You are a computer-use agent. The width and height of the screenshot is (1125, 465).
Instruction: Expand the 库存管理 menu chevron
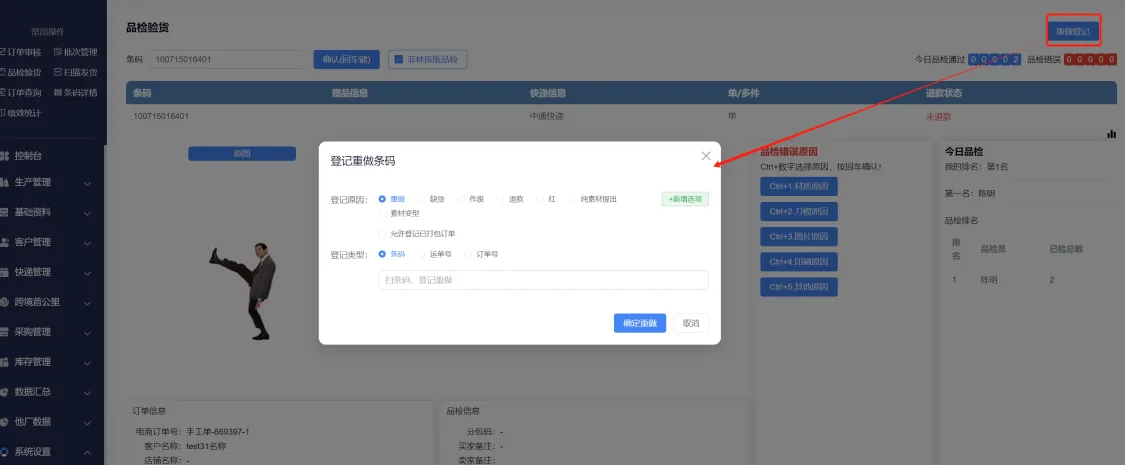(x=88, y=362)
